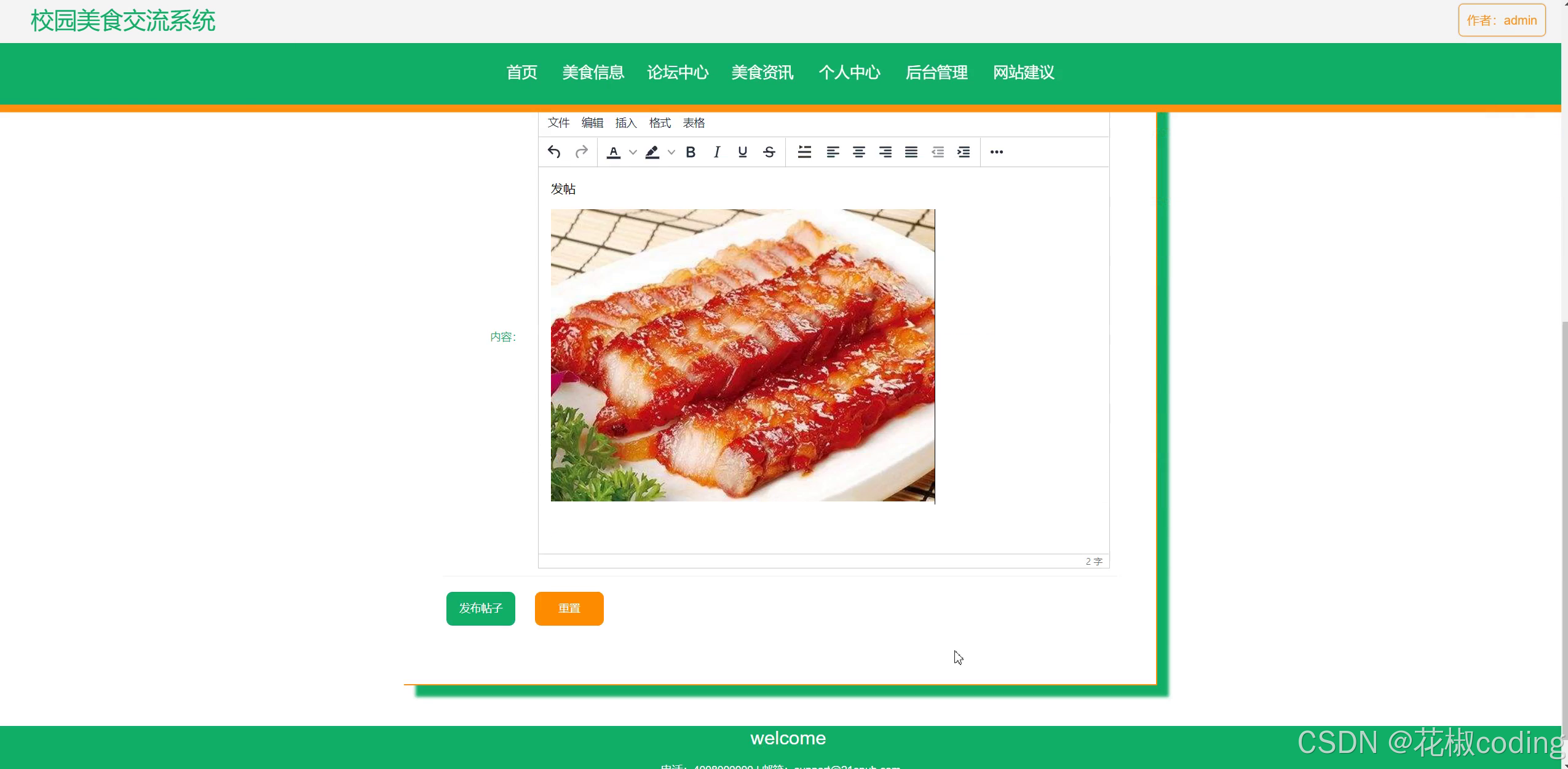Click the 发布帖子 button

(x=481, y=608)
